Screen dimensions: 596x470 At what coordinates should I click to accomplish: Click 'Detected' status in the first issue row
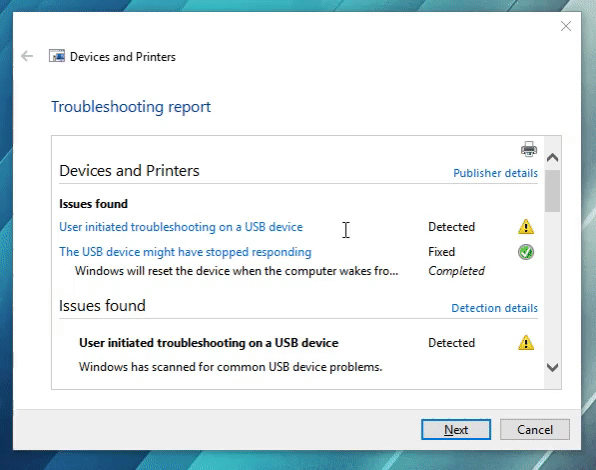(x=452, y=227)
